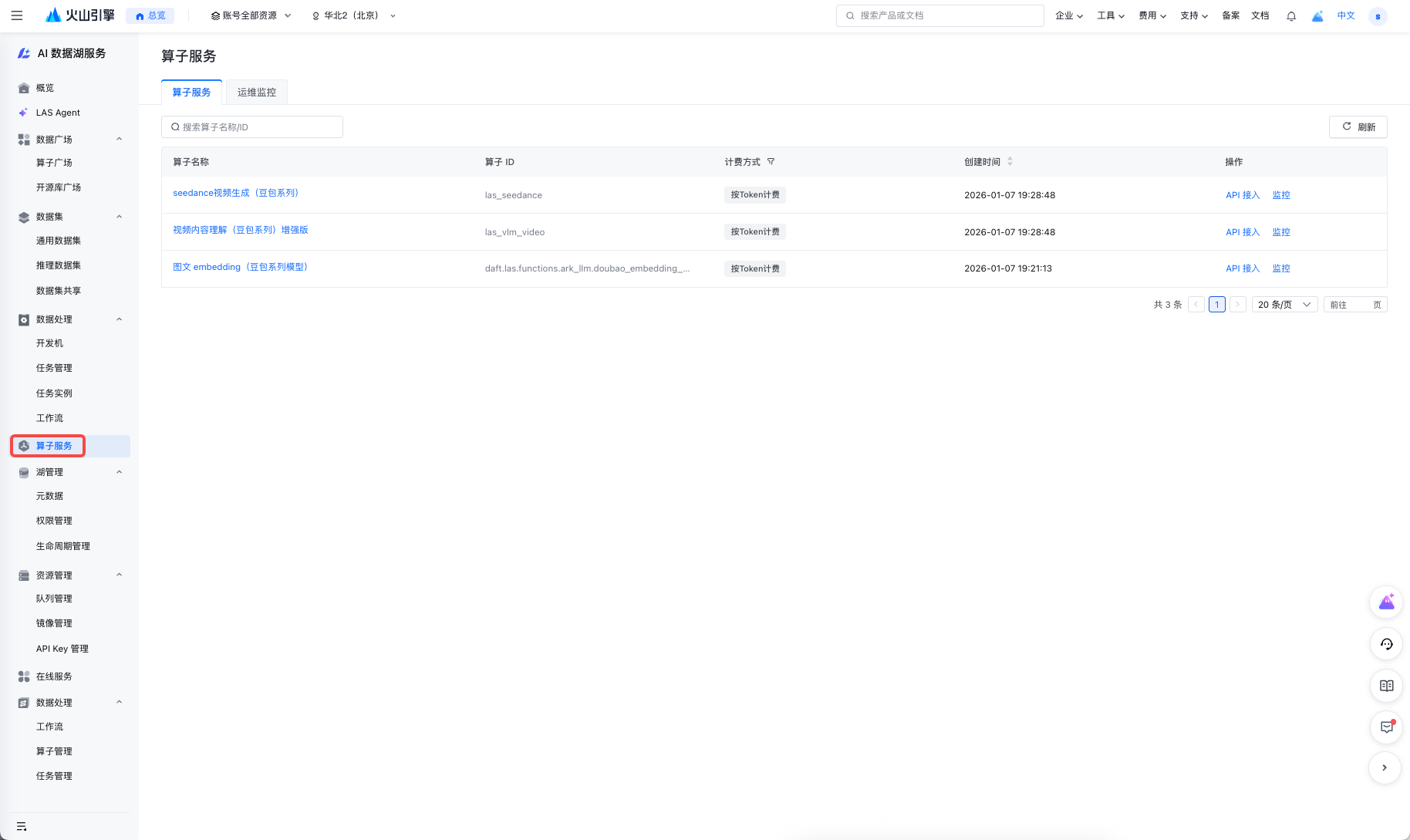Expand the right-side arrow floating button

[x=1385, y=767]
